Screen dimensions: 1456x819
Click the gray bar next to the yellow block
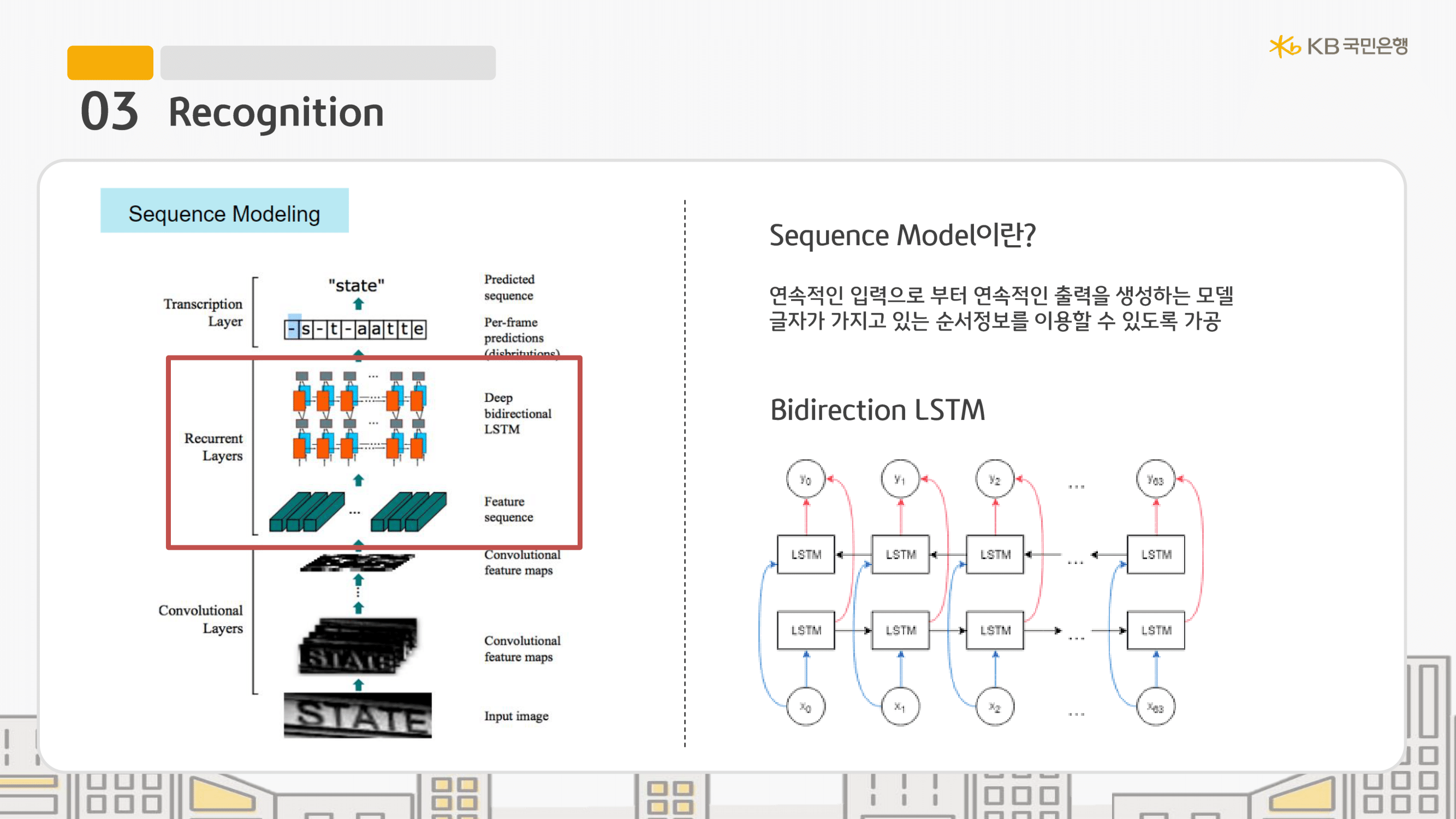[x=328, y=63]
